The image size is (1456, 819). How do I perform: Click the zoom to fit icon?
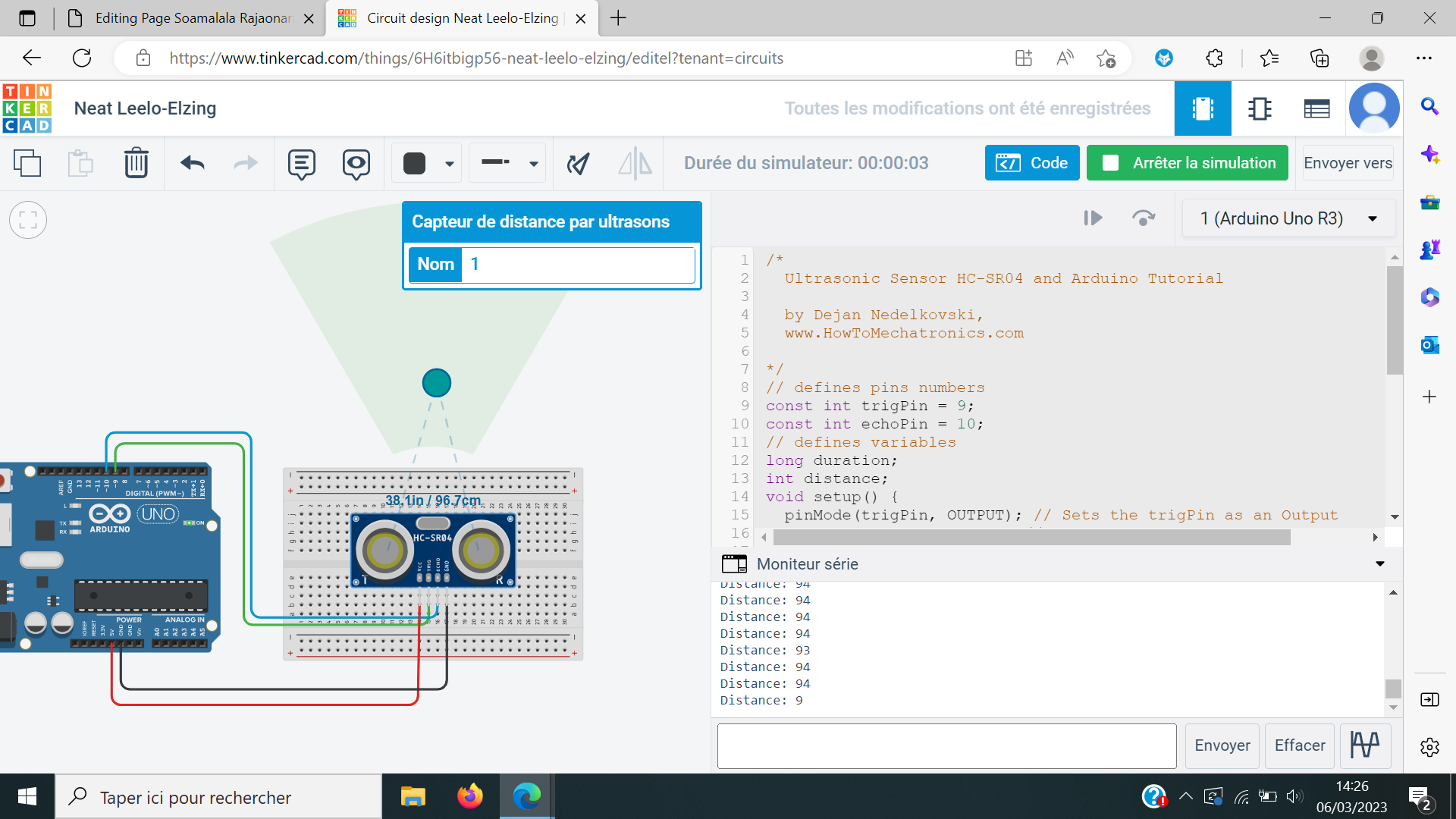pyautogui.click(x=28, y=221)
